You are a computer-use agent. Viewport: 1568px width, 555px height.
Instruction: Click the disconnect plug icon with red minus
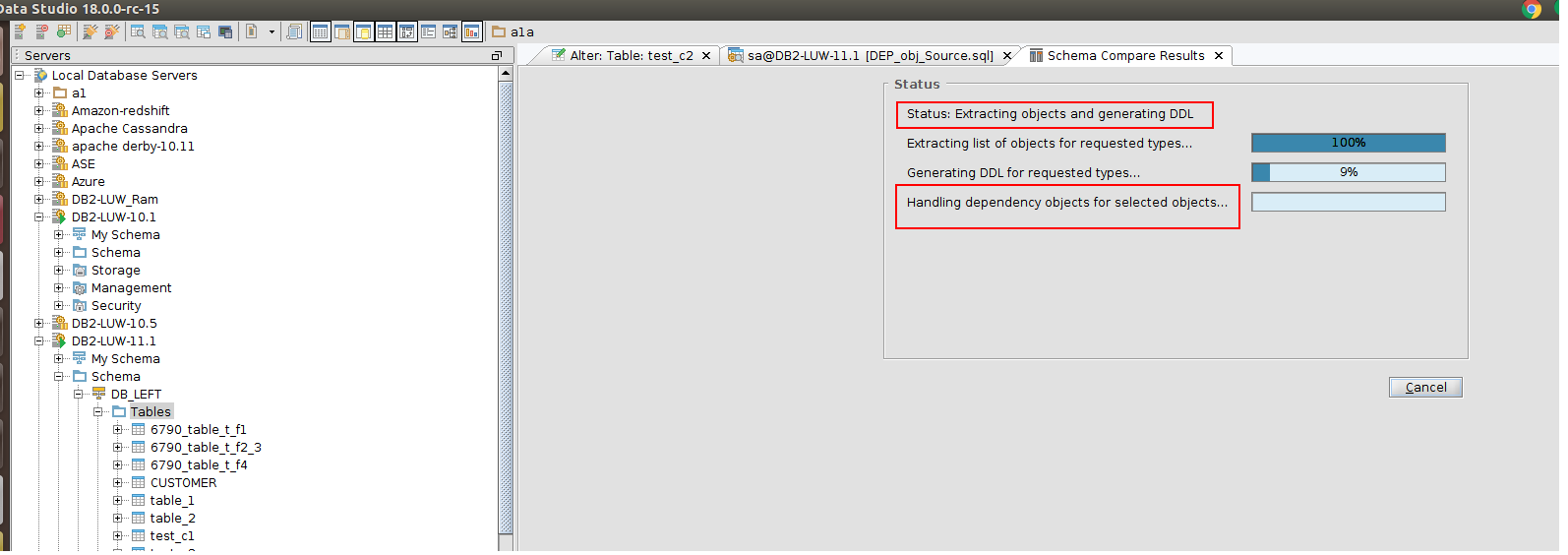click(111, 31)
